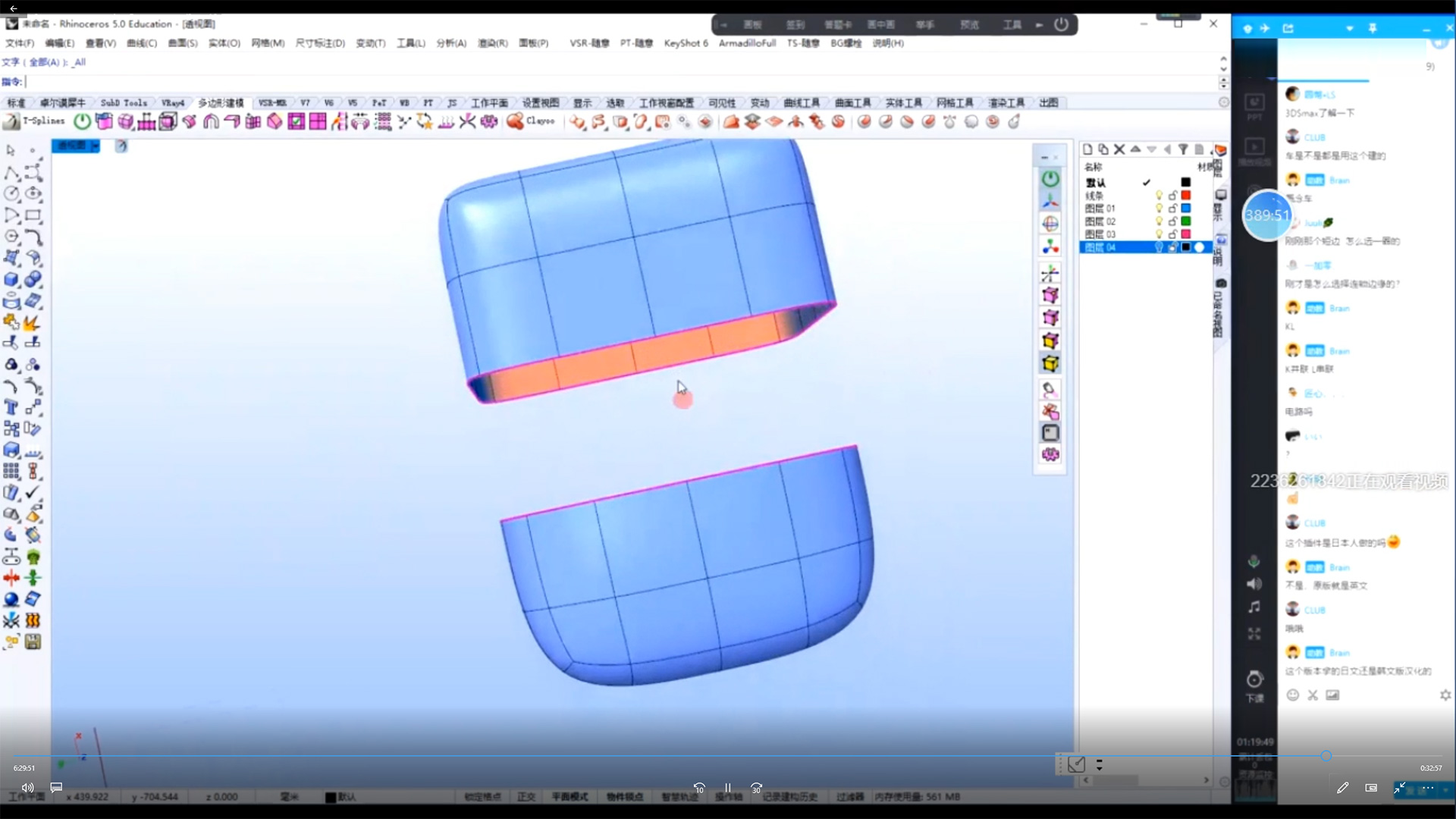Create a new layer in the layers panel
Screen dimensions: 1456x819
1087,149
